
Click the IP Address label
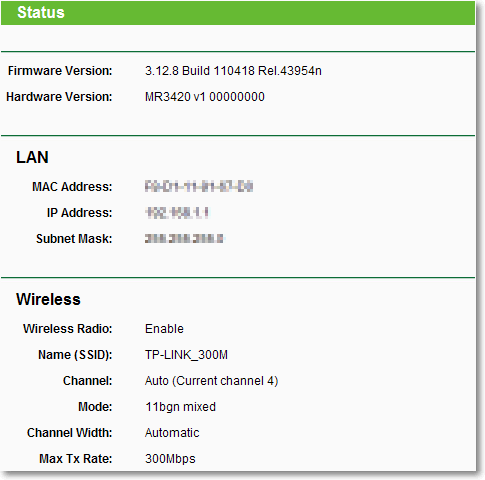pyautogui.click(x=79, y=213)
